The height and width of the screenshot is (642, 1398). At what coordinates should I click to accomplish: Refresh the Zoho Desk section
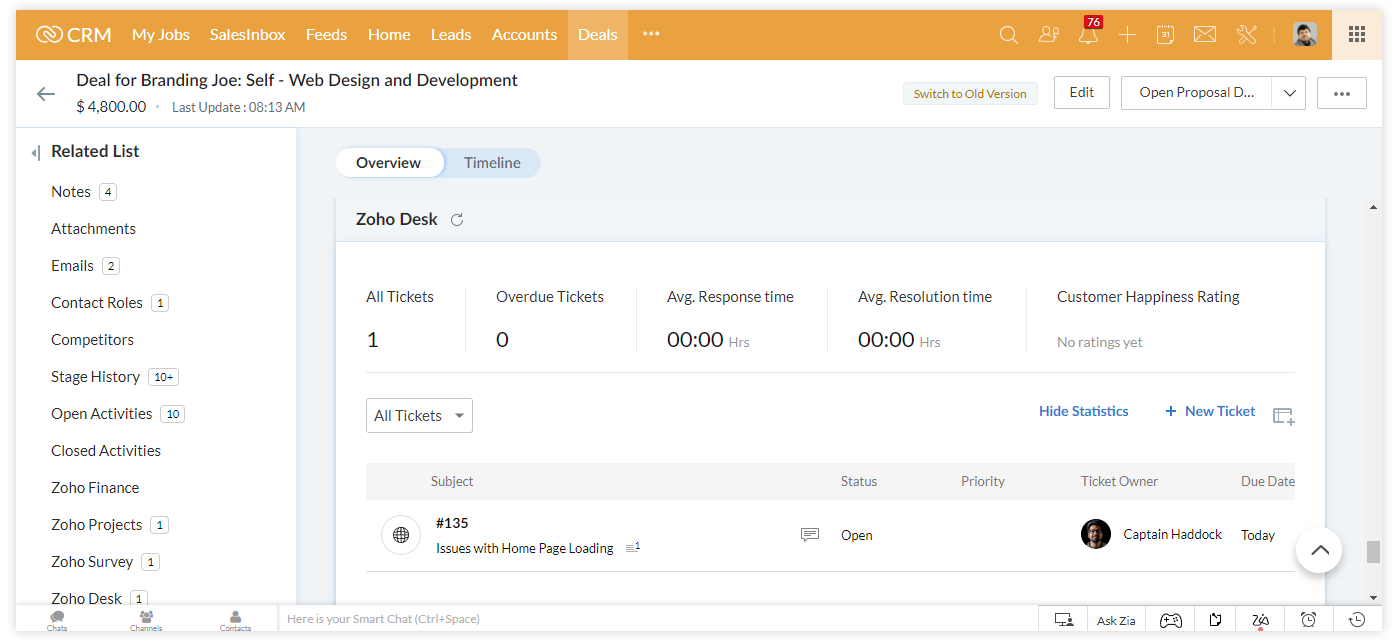coord(457,220)
